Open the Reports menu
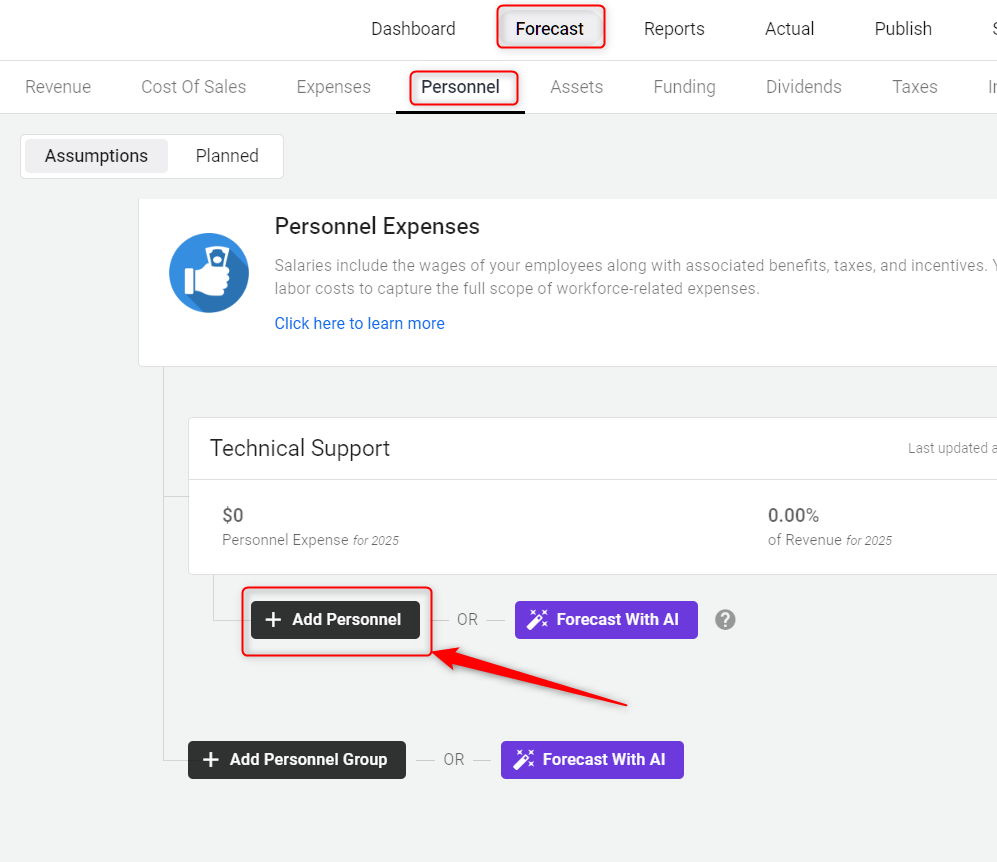 tap(674, 29)
